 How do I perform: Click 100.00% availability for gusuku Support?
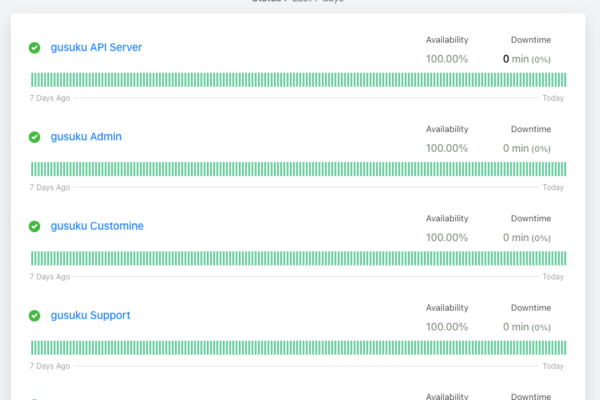point(447,327)
